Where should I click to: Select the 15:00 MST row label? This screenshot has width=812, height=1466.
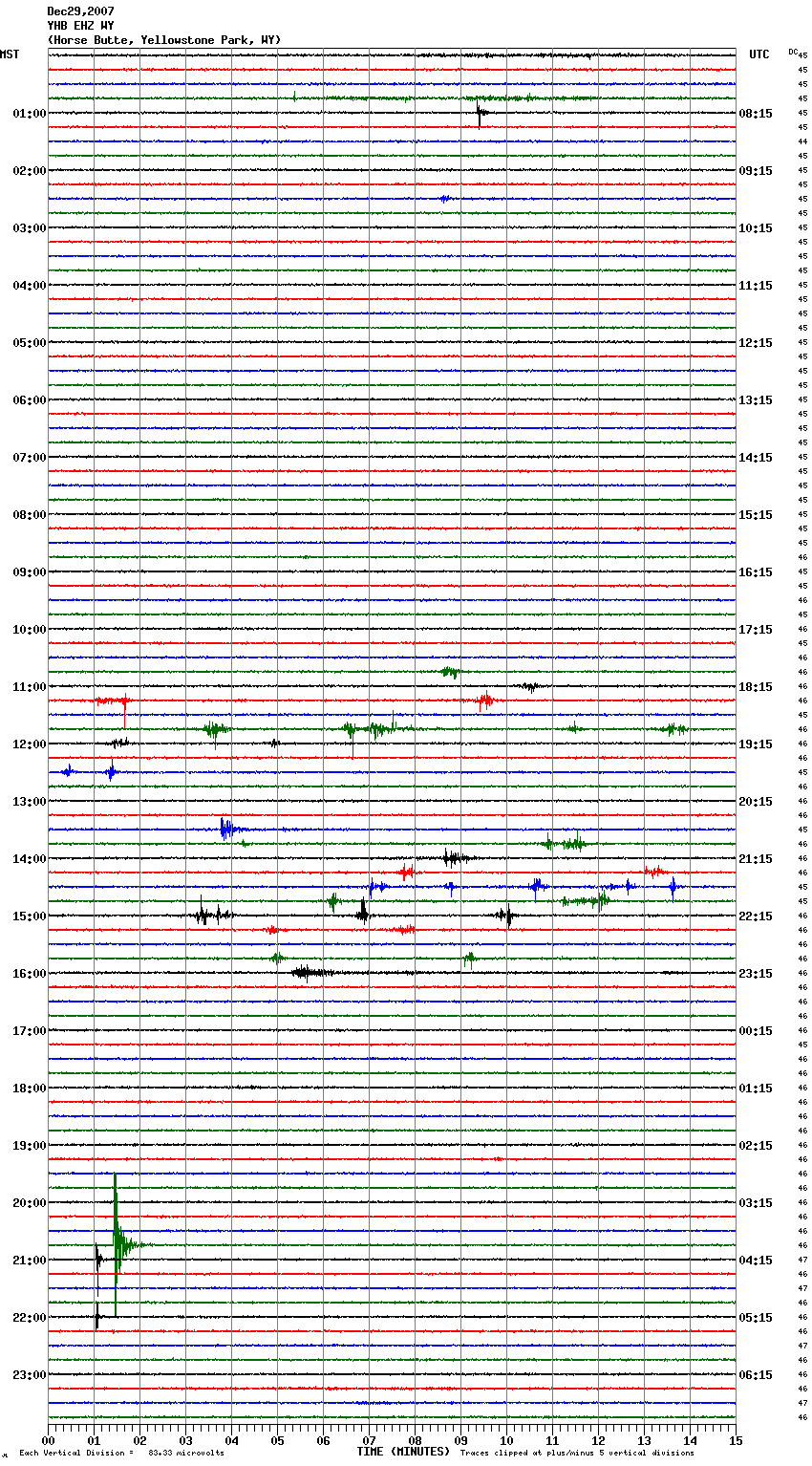30,916
